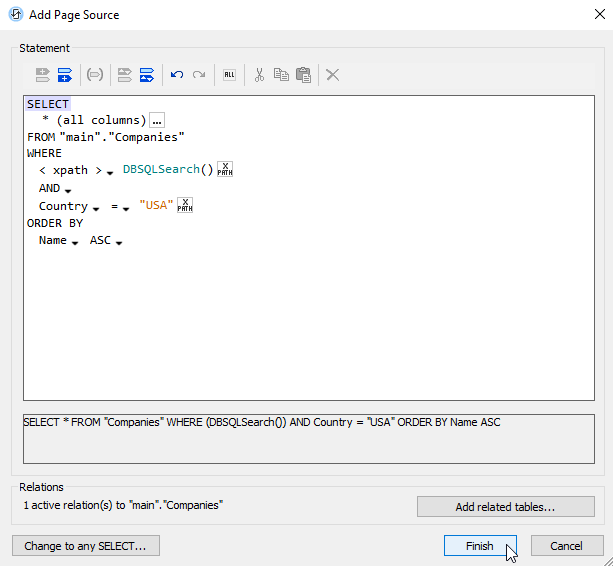This screenshot has width=613, height=566.
Task: Expand the xpath dropdown arrow
Action: coord(109,174)
